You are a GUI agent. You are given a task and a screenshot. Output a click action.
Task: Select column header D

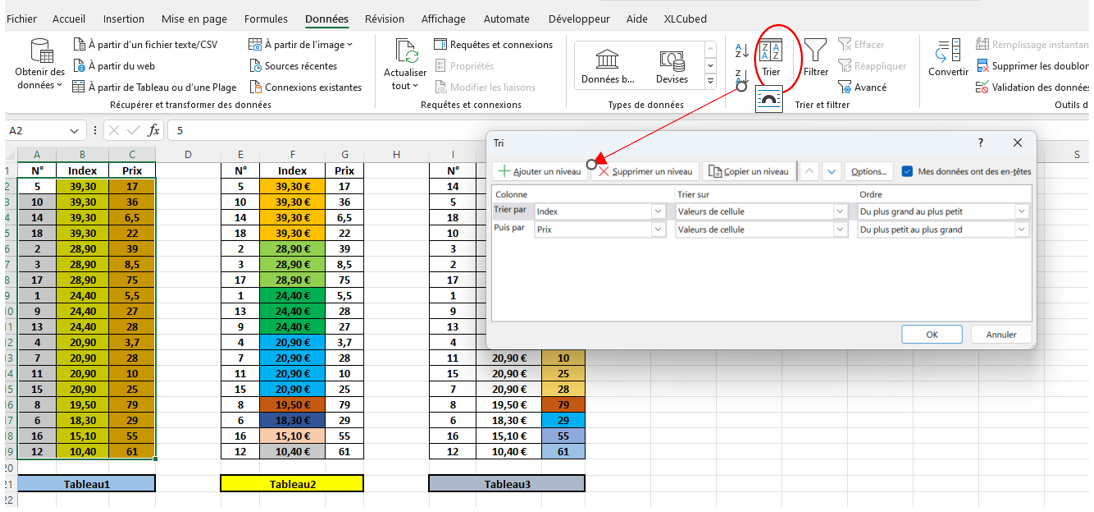click(x=188, y=154)
